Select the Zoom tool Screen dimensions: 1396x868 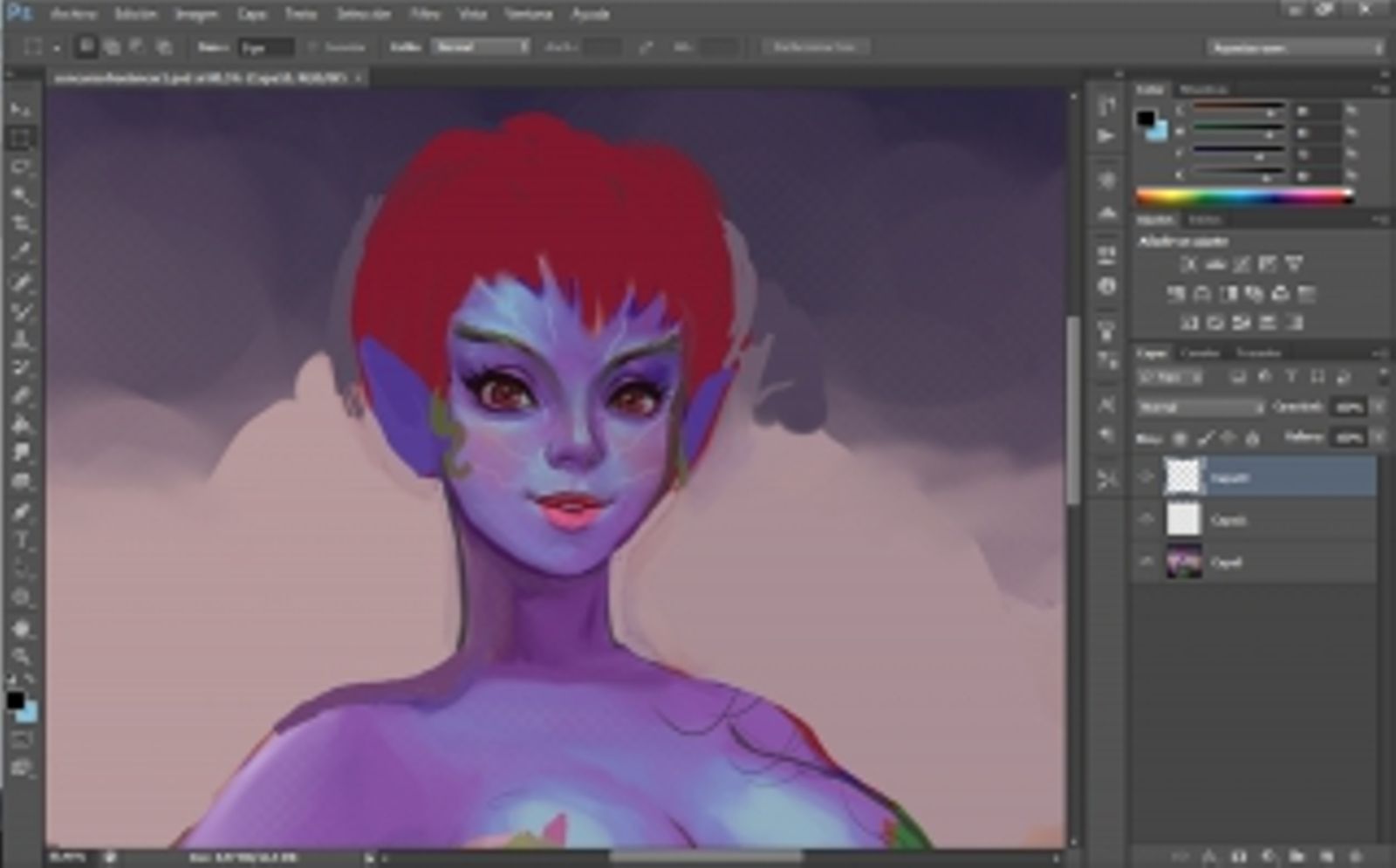[21, 656]
